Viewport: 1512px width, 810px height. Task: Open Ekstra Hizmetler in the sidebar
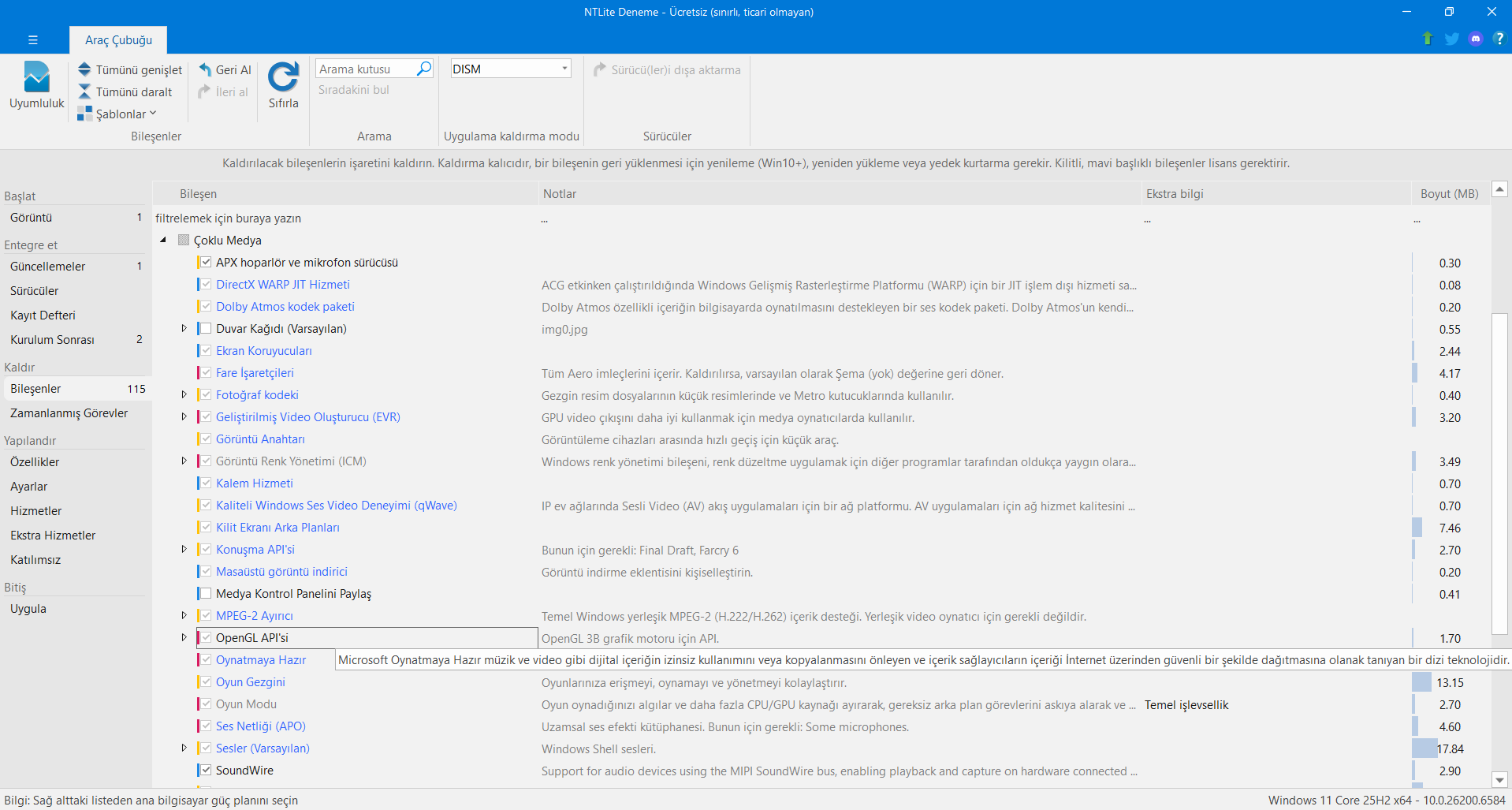[76, 536]
